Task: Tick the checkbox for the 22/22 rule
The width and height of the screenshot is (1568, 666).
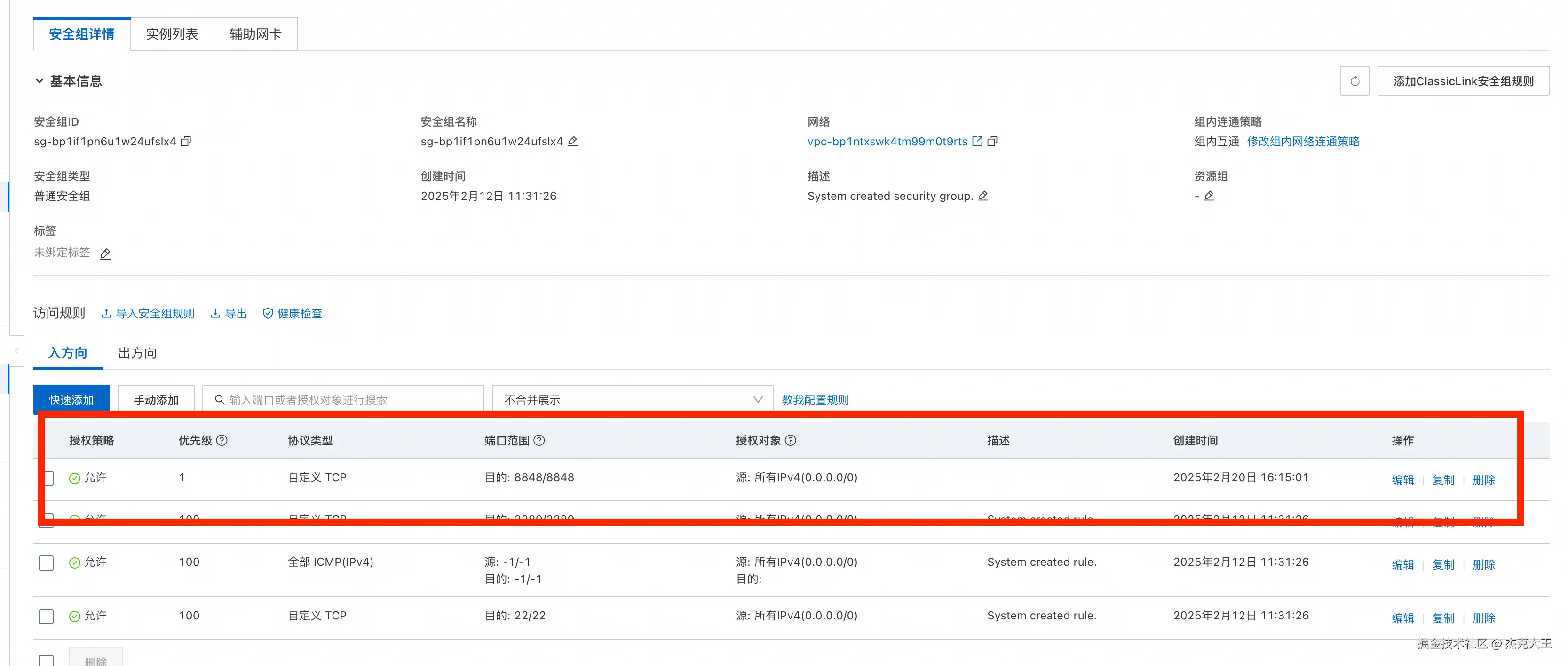Action: [x=46, y=617]
